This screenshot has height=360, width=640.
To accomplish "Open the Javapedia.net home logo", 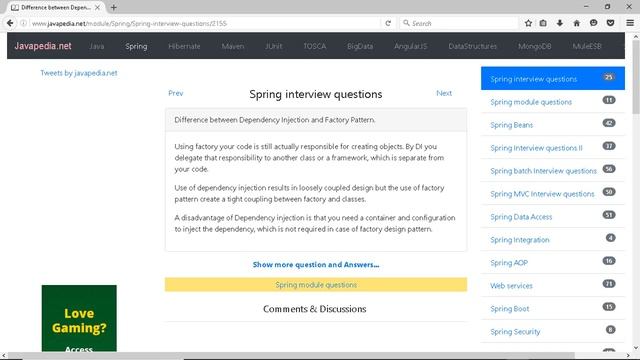I will coord(43,46).
